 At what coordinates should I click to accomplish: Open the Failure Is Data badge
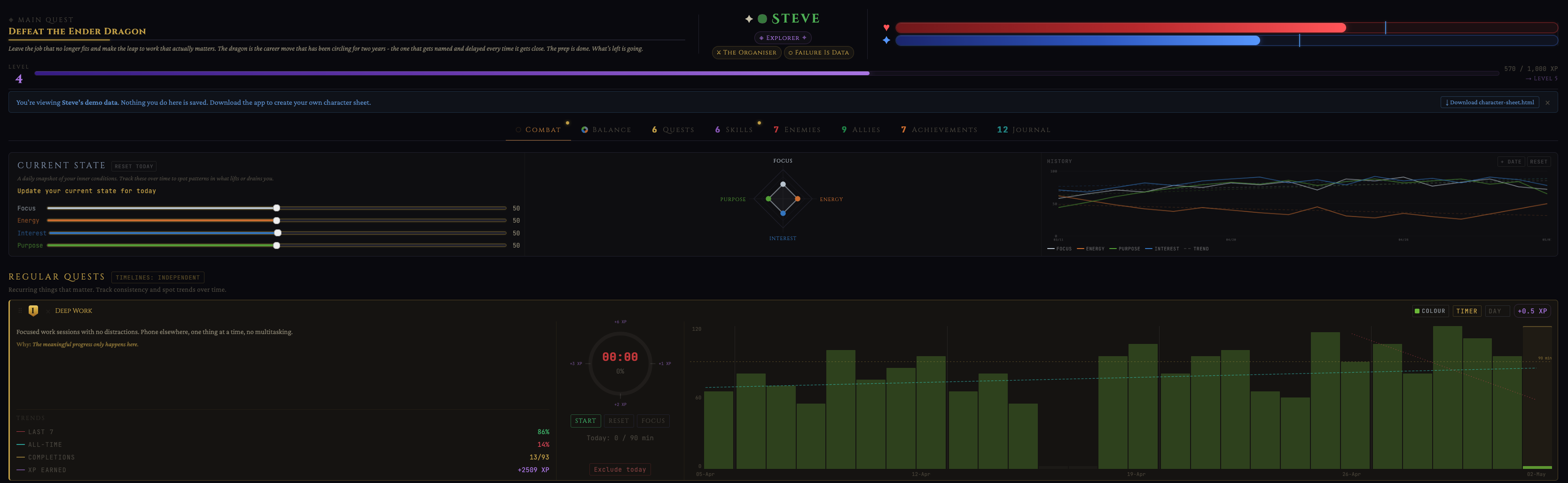(x=819, y=52)
